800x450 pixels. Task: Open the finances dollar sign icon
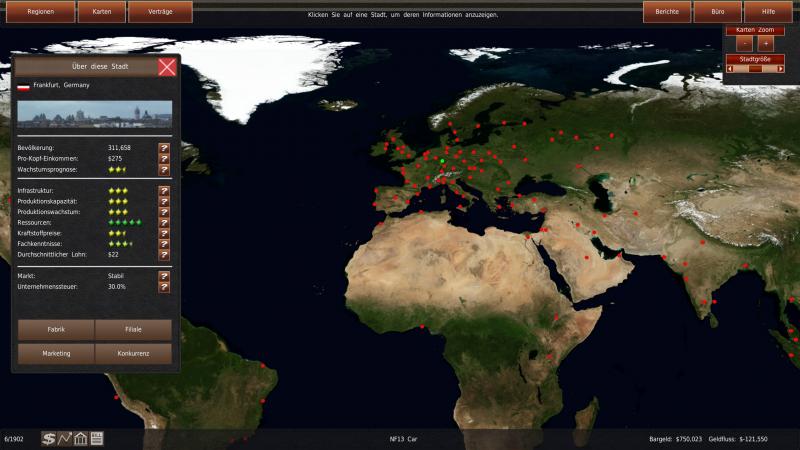(x=48, y=438)
